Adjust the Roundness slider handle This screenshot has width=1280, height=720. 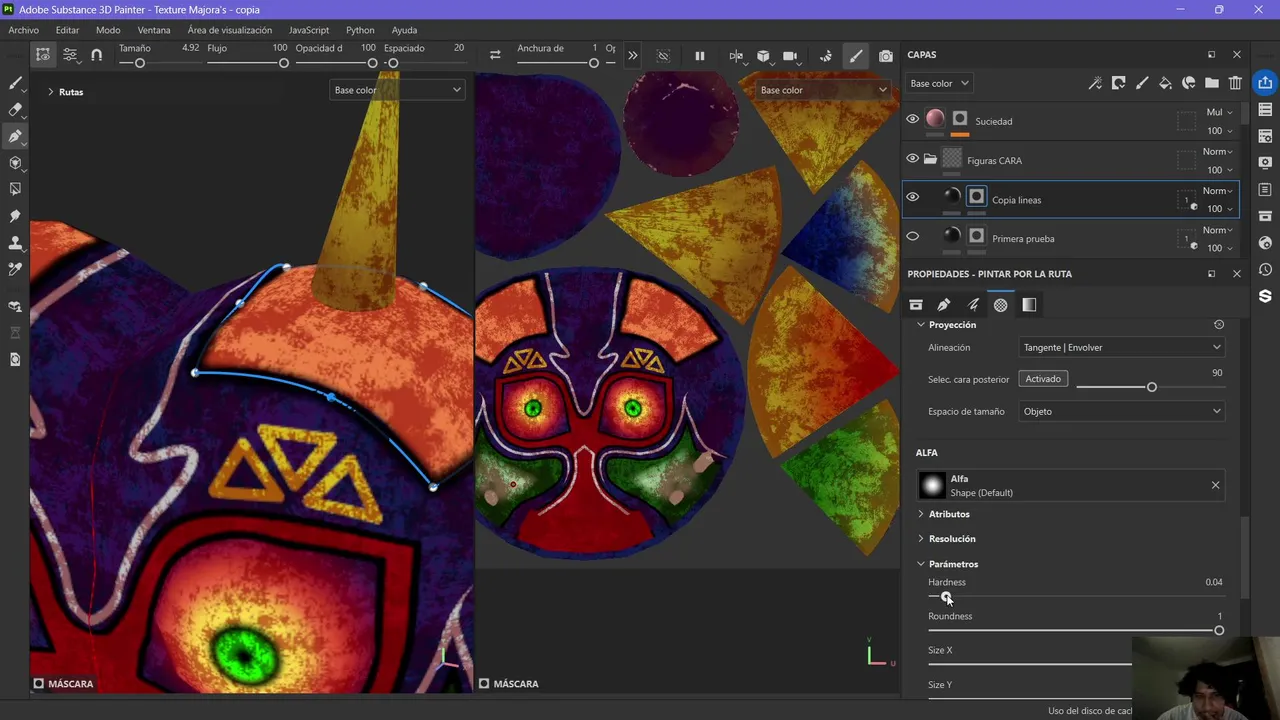1219,630
